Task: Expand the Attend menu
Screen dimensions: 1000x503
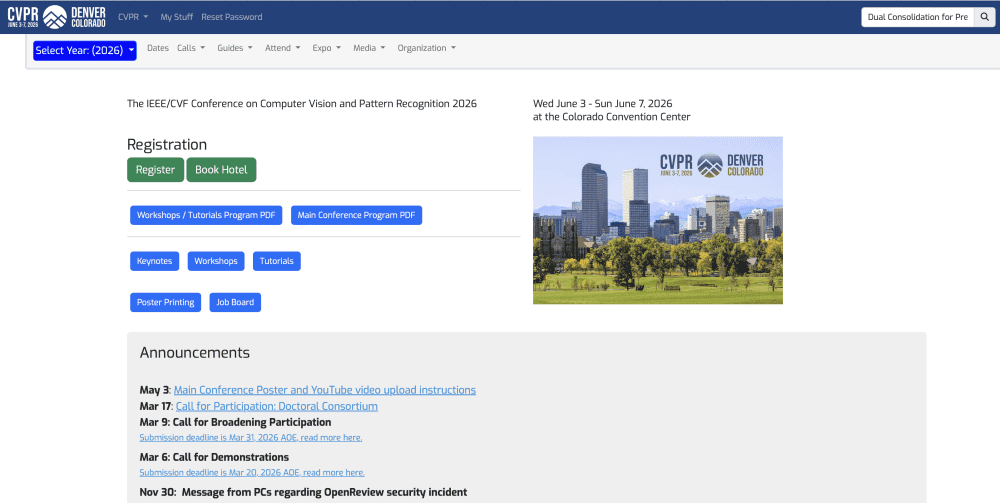Action: tap(283, 48)
